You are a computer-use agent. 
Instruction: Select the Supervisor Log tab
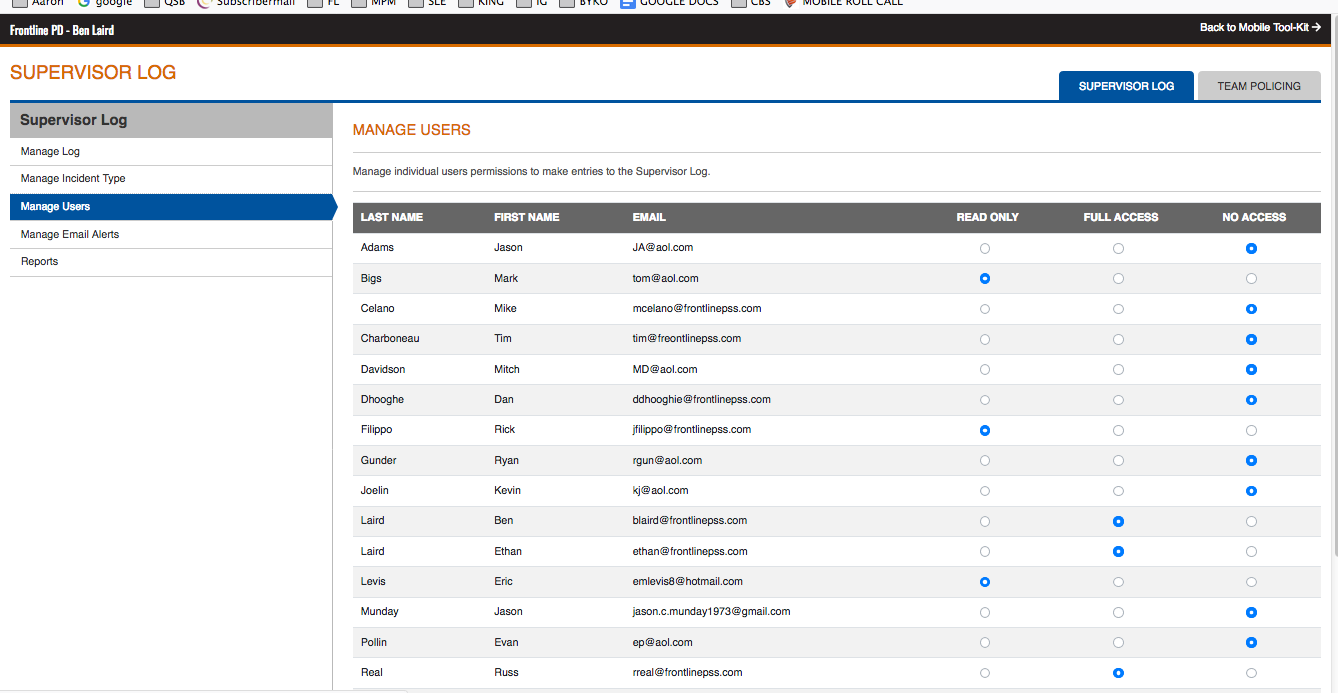(x=1126, y=86)
